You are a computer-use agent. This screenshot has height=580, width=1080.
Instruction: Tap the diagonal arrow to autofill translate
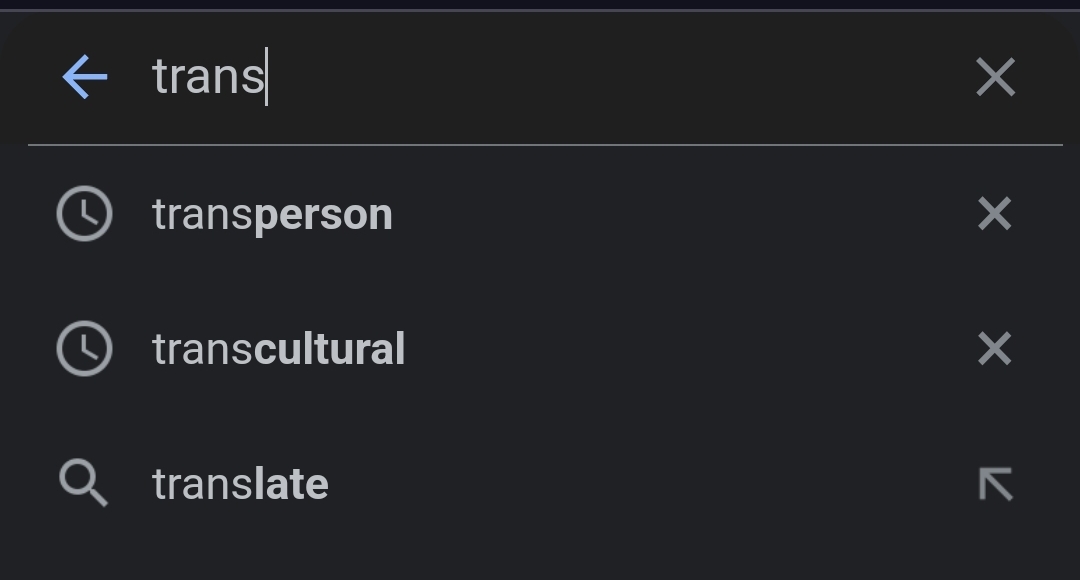click(995, 483)
